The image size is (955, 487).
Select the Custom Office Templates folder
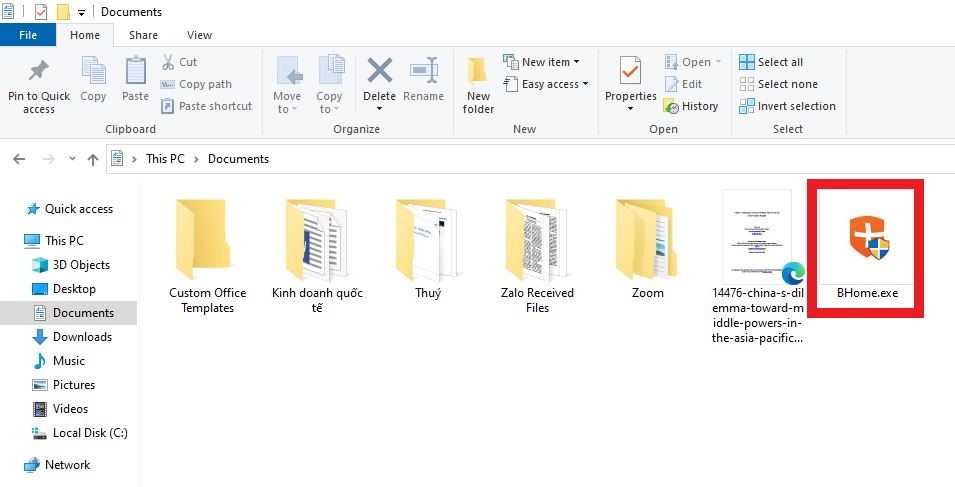[208, 254]
